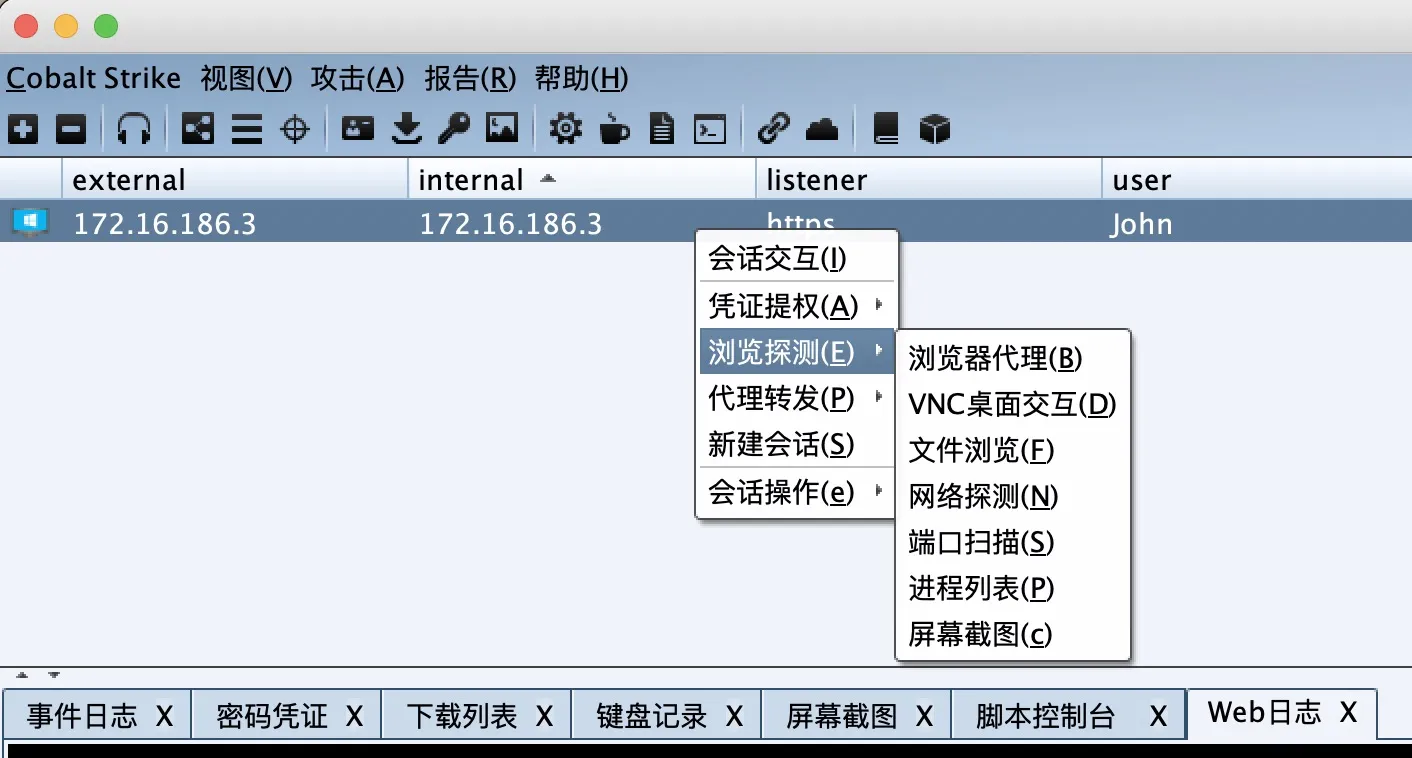Open the 视图(V) menu in the menu bar

pos(246,78)
